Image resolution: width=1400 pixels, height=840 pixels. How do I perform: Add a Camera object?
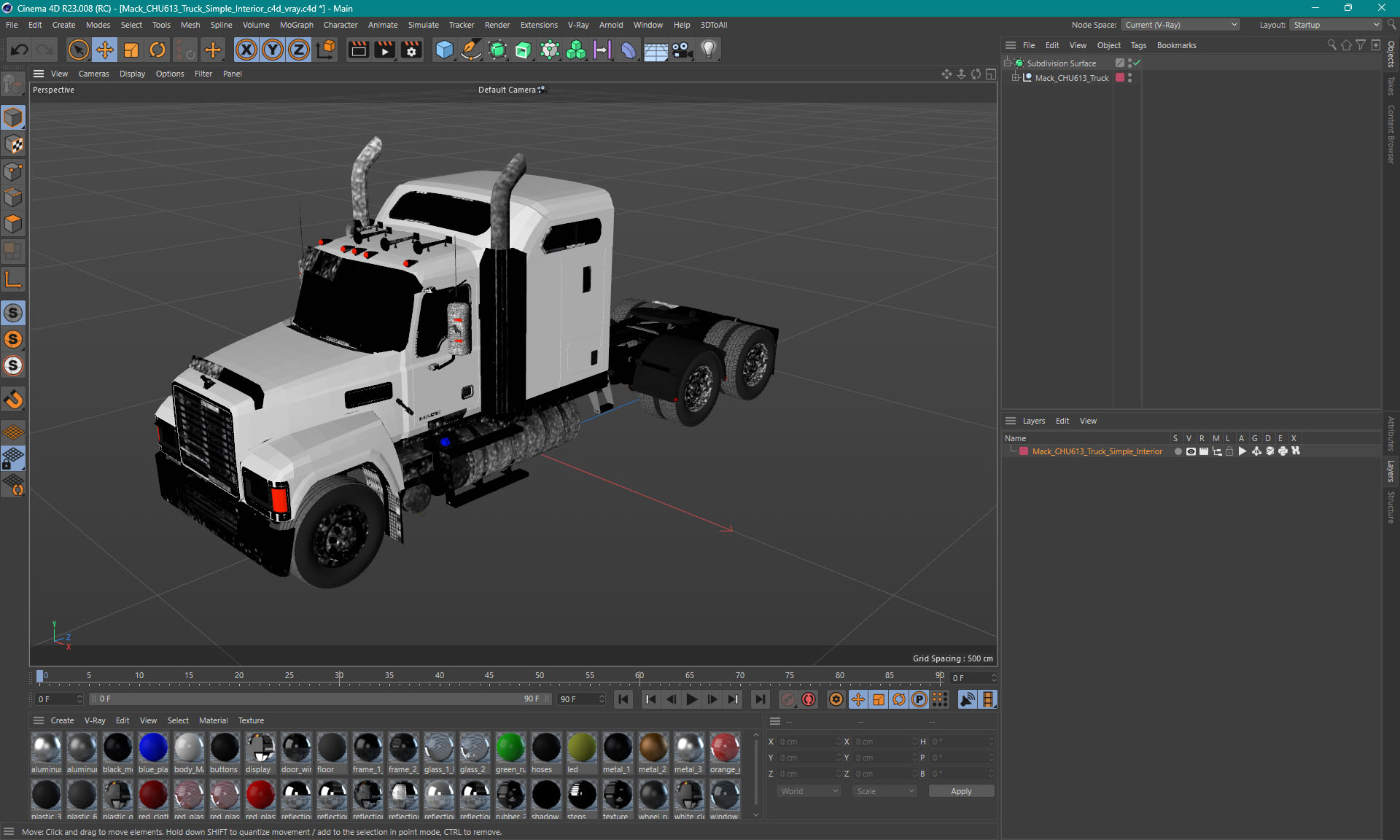[x=682, y=50]
